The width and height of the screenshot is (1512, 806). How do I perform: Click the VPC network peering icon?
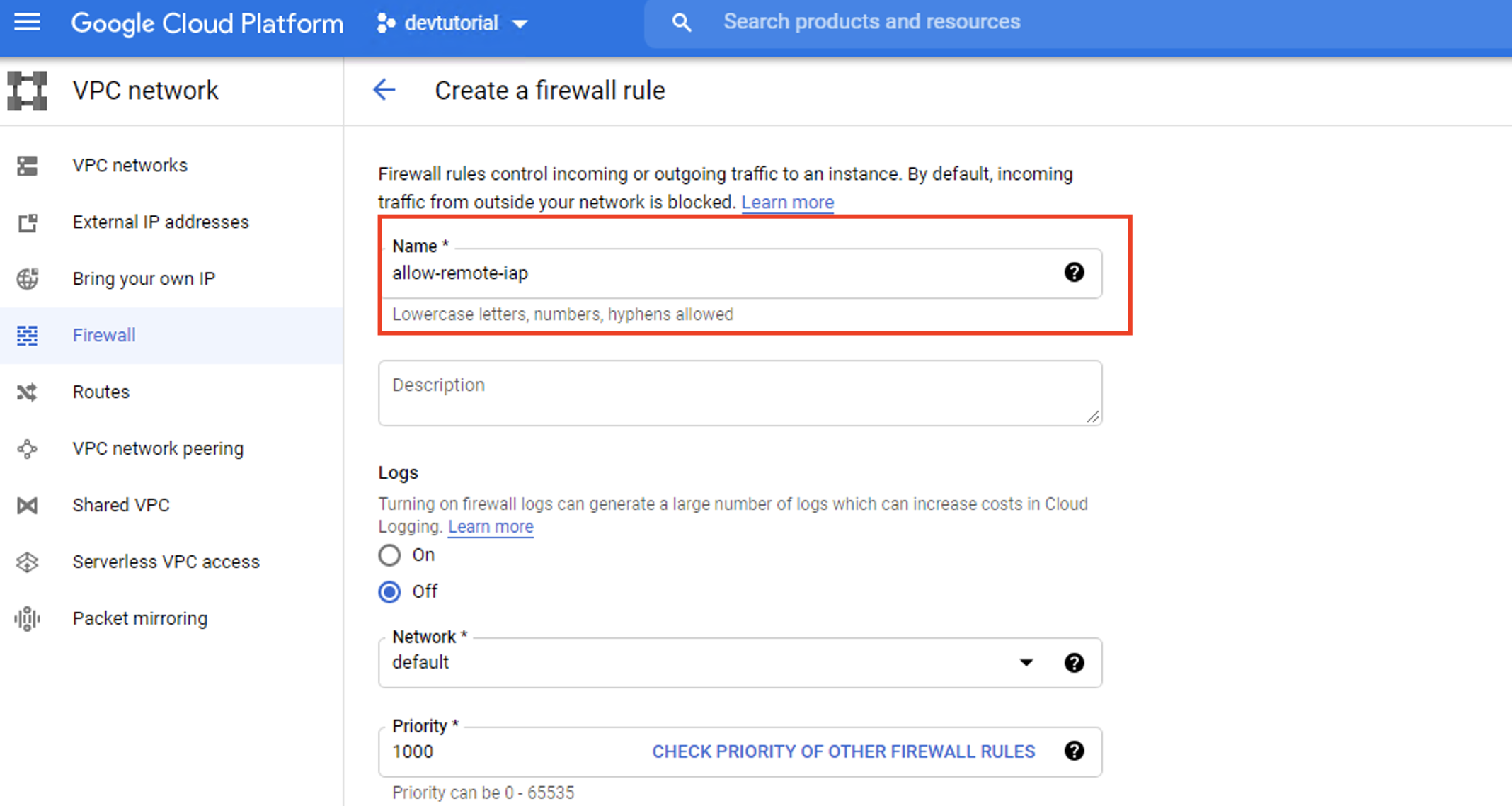(x=27, y=449)
